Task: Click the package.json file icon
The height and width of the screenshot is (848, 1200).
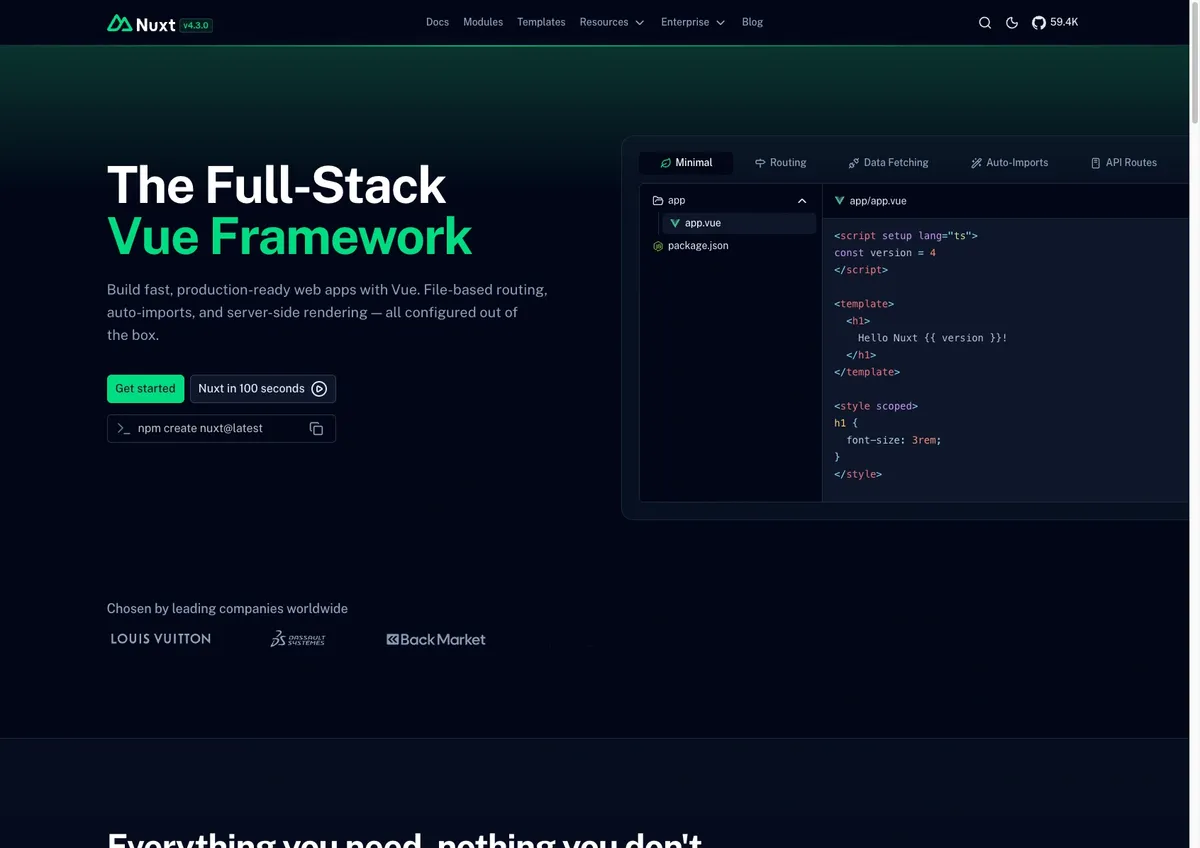Action: point(658,246)
